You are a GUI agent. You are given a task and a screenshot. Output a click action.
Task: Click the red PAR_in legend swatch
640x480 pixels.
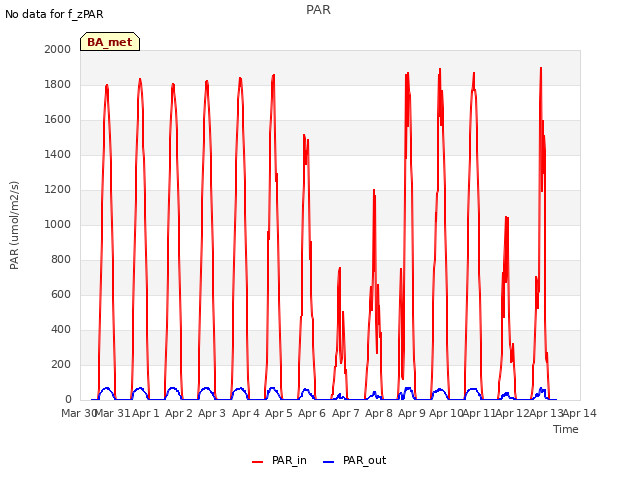(258, 462)
